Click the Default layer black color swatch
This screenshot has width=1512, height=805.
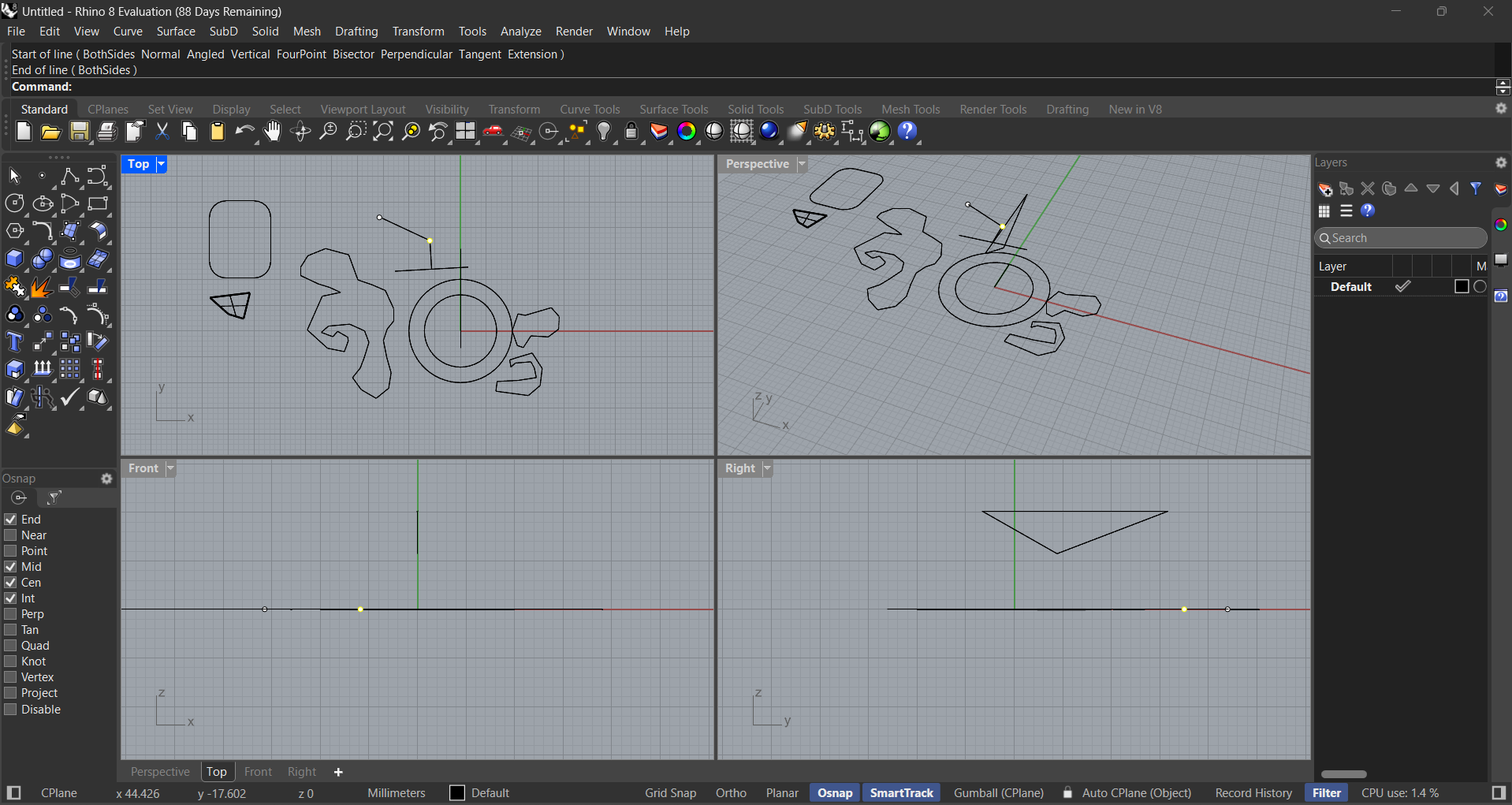[x=1461, y=287]
